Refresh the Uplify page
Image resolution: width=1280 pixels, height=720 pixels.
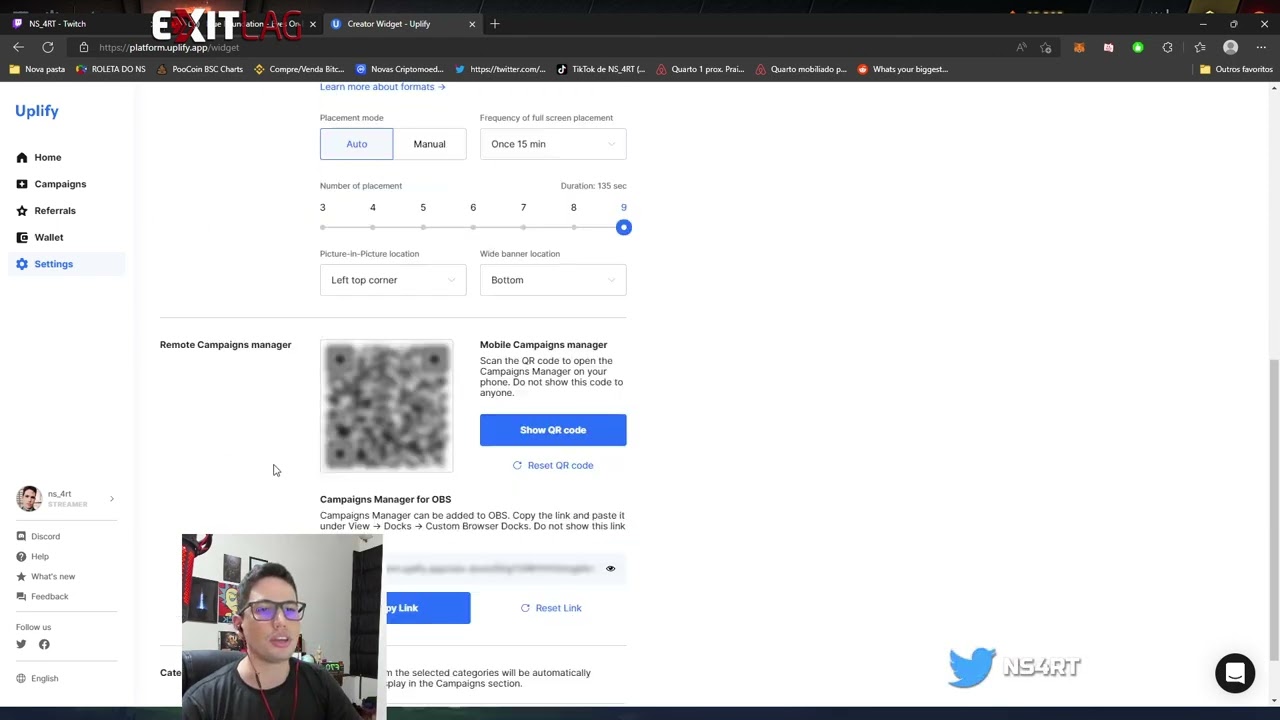click(x=48, y=47)
